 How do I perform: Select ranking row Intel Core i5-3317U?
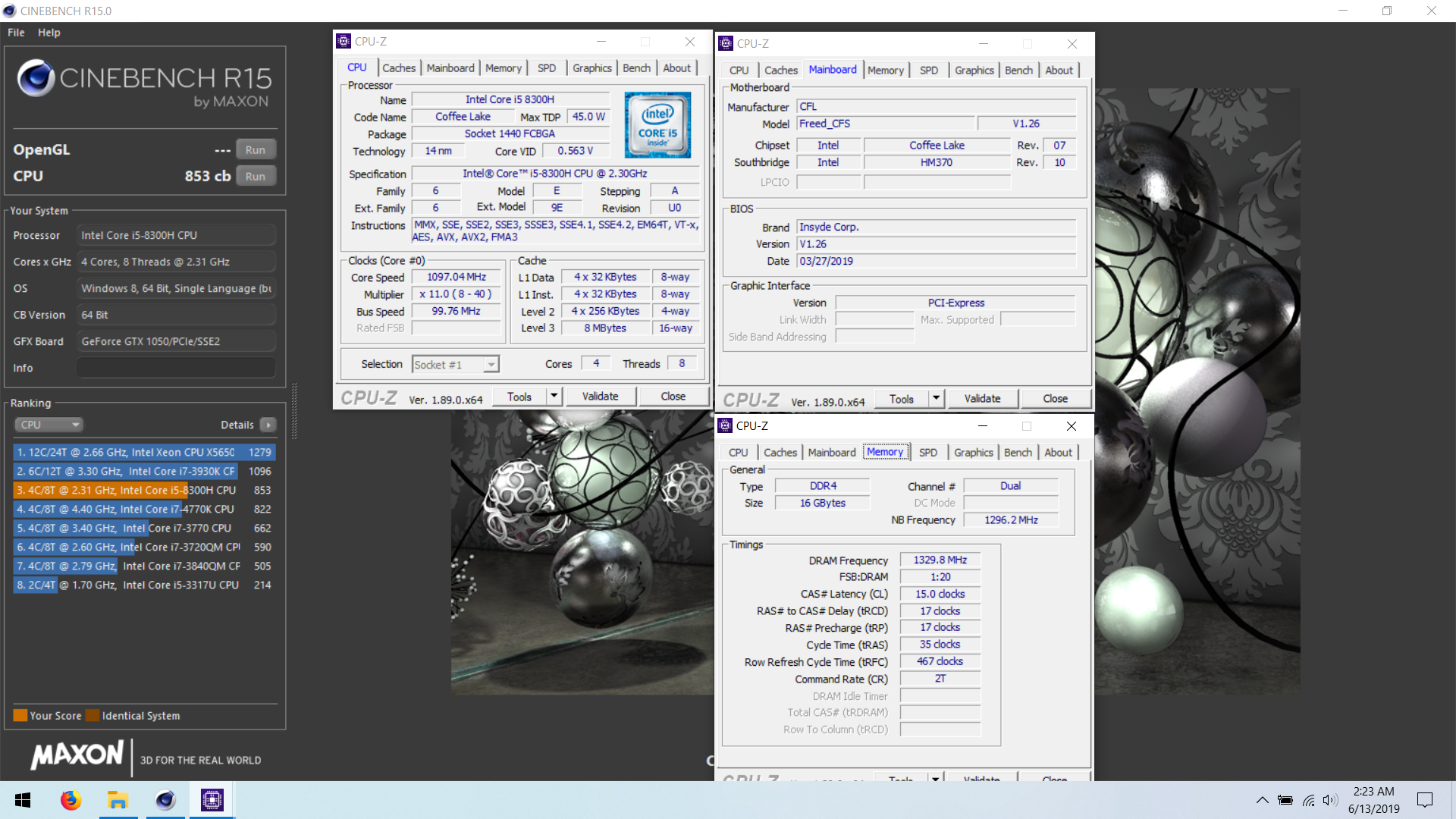(x=144, y=585)
